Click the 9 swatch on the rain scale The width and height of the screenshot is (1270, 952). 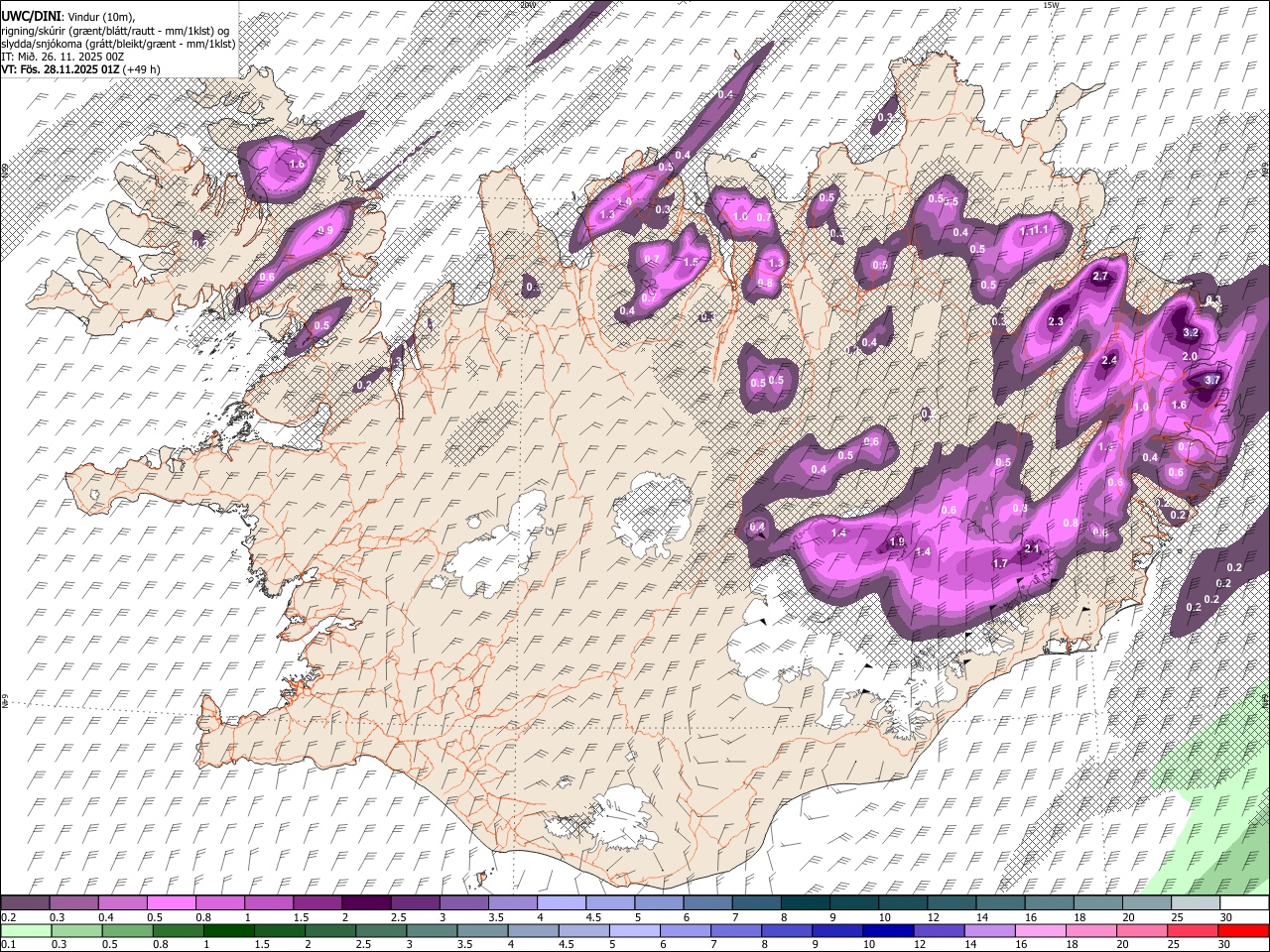[837, 930]
